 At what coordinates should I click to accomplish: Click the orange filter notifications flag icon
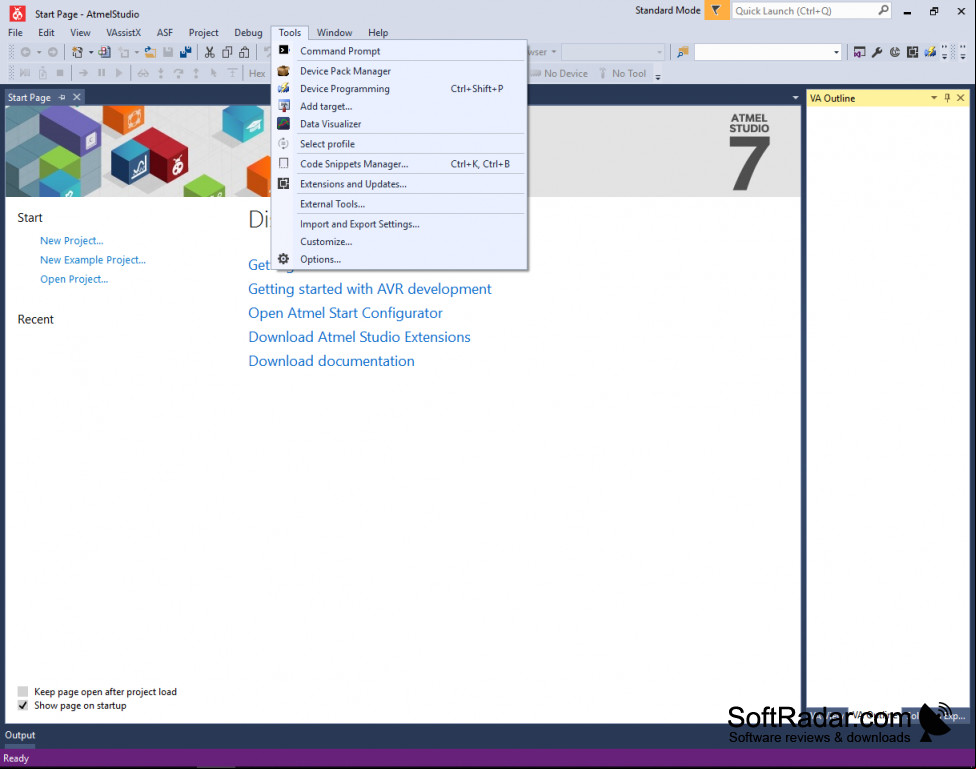716,11
